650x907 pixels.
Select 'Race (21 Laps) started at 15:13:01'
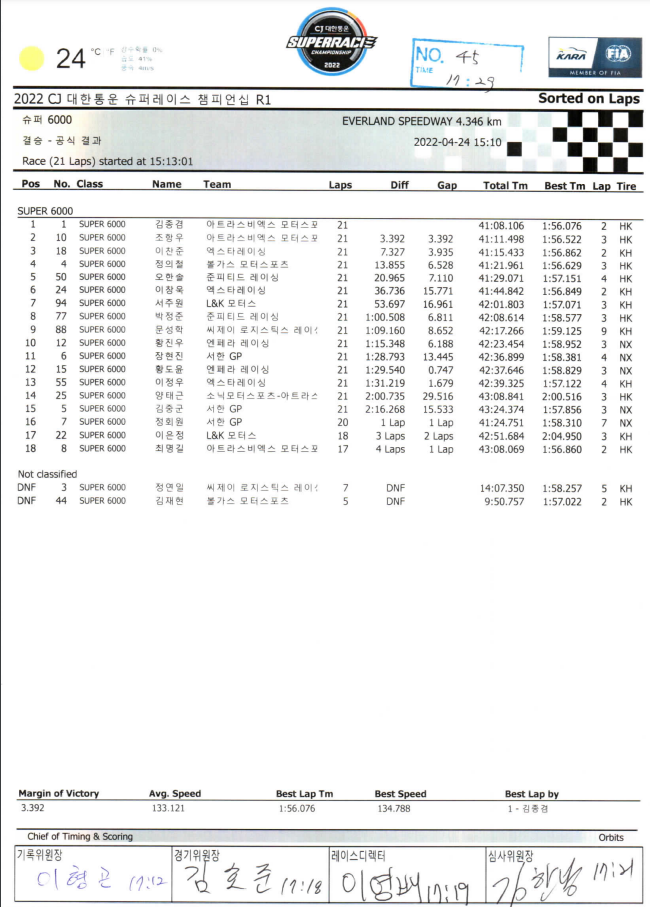108,161
